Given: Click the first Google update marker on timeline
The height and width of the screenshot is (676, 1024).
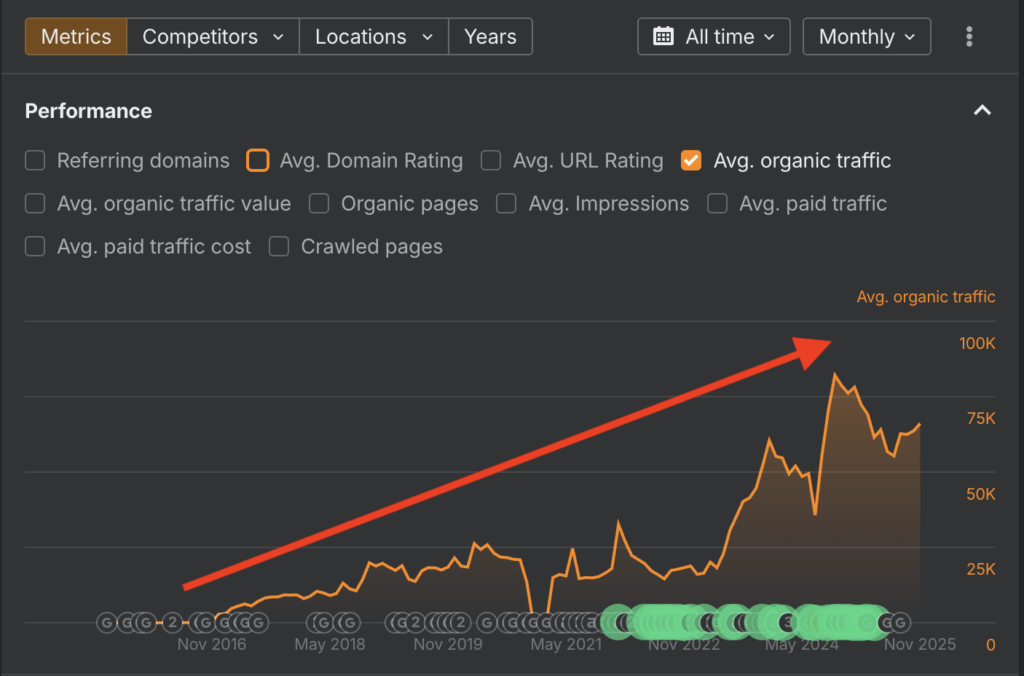Looking at the screenshot, I should (x=107, y=623).
